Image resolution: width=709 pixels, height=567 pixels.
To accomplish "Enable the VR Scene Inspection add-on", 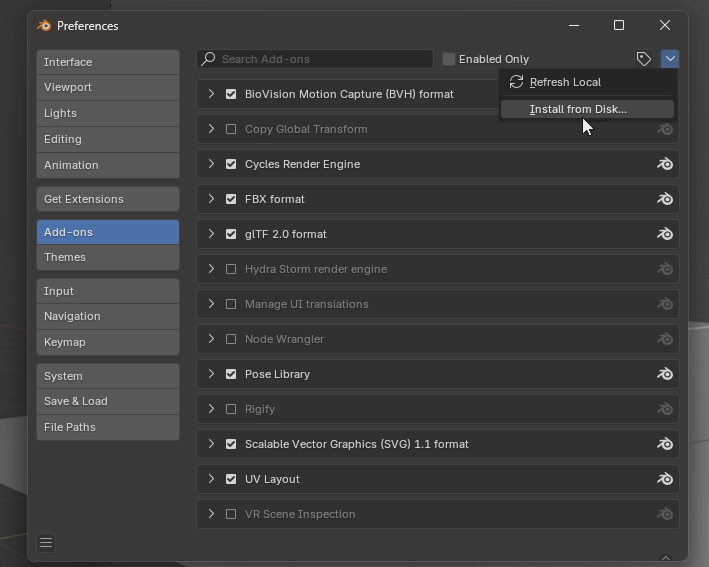I will [231, 514].
